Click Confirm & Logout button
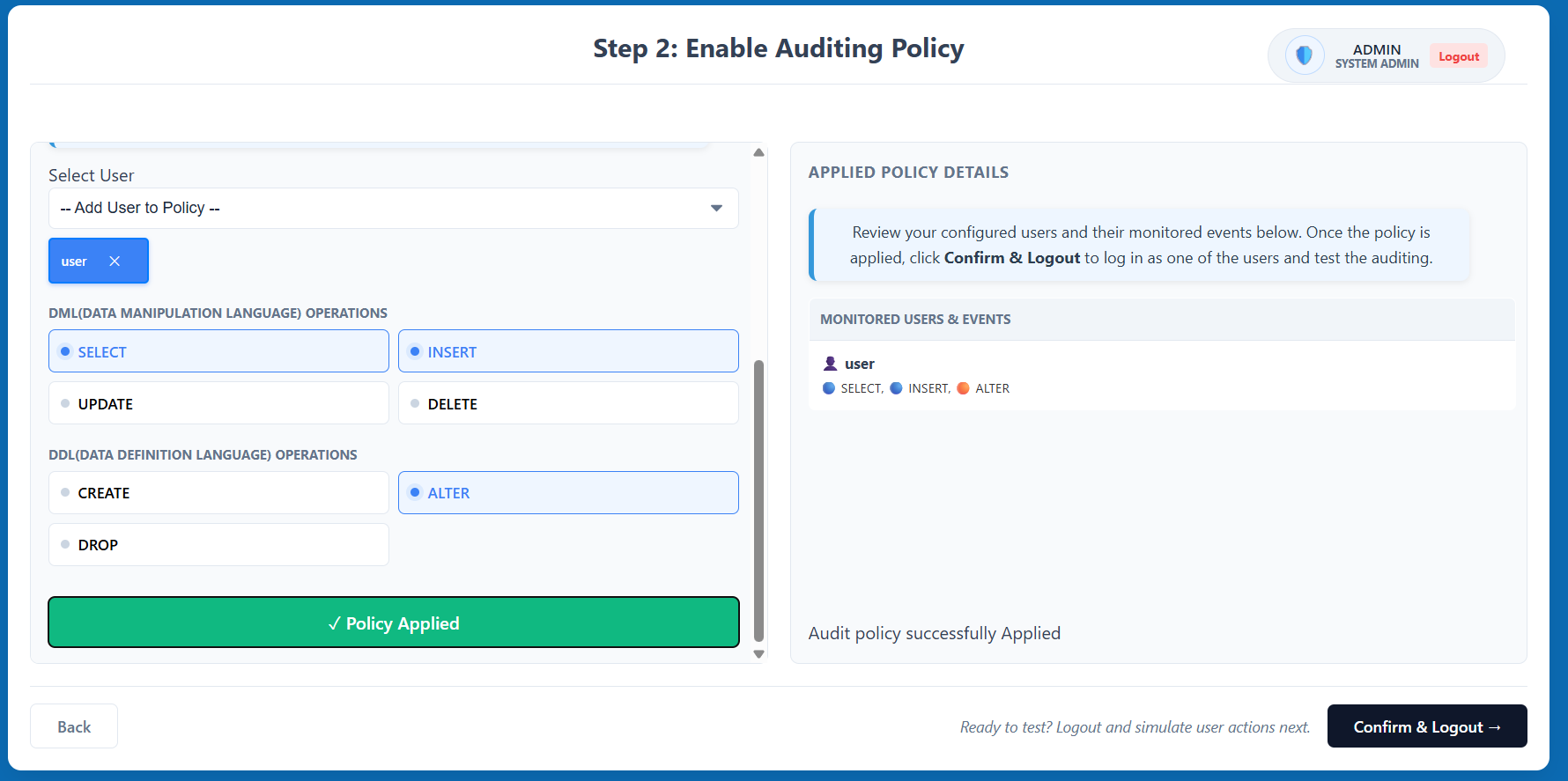Image resolution: width=1568 pixels, height=781 pixels. coord(1426,726)
